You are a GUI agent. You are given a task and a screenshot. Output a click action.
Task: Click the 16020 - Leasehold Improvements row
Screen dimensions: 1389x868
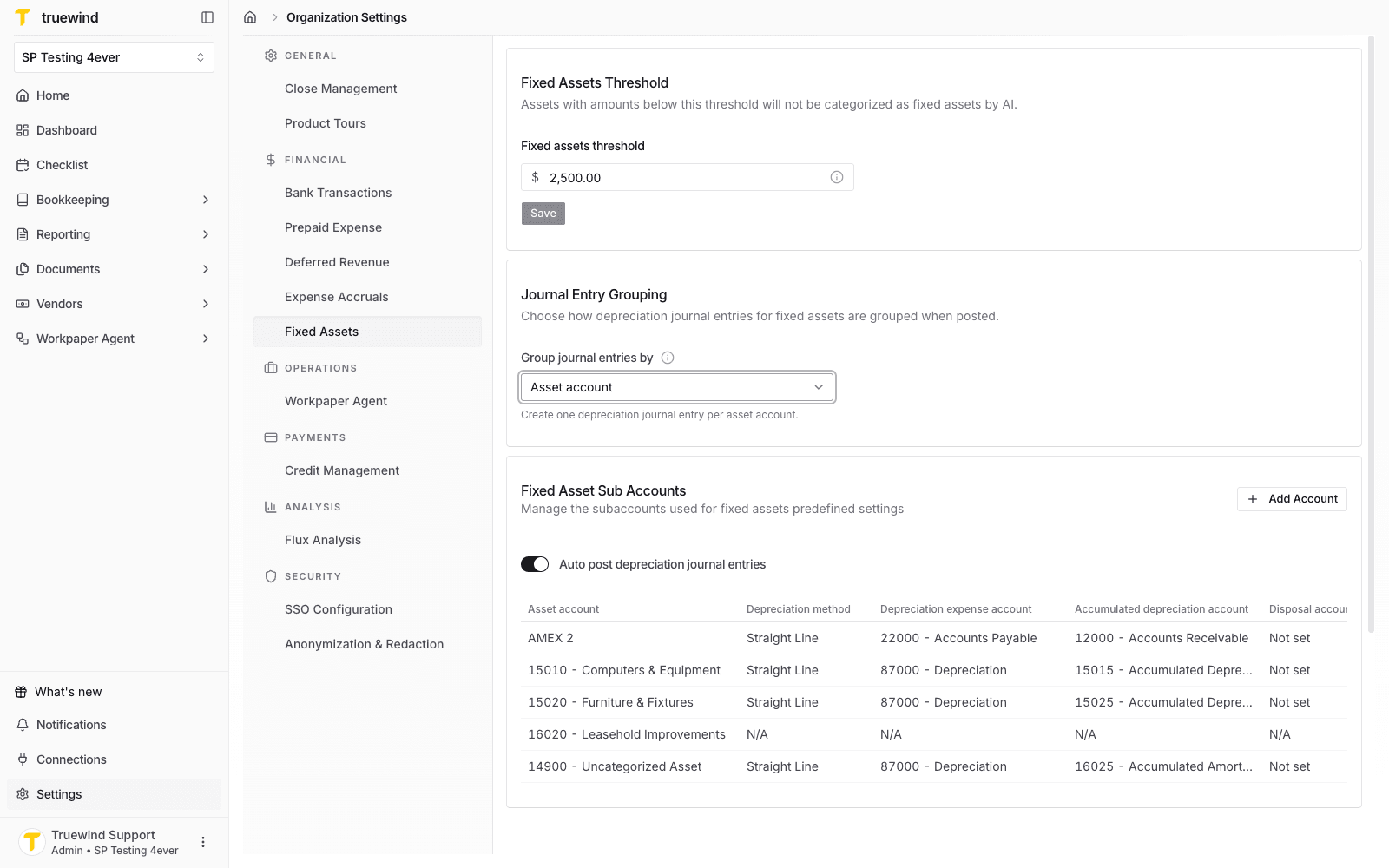point(934,734)
